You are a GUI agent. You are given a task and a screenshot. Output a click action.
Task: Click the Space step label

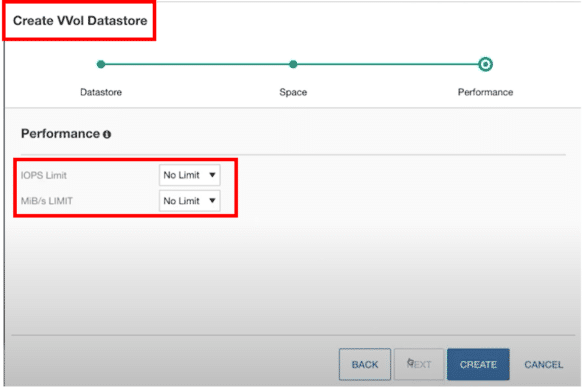(293, 92)
